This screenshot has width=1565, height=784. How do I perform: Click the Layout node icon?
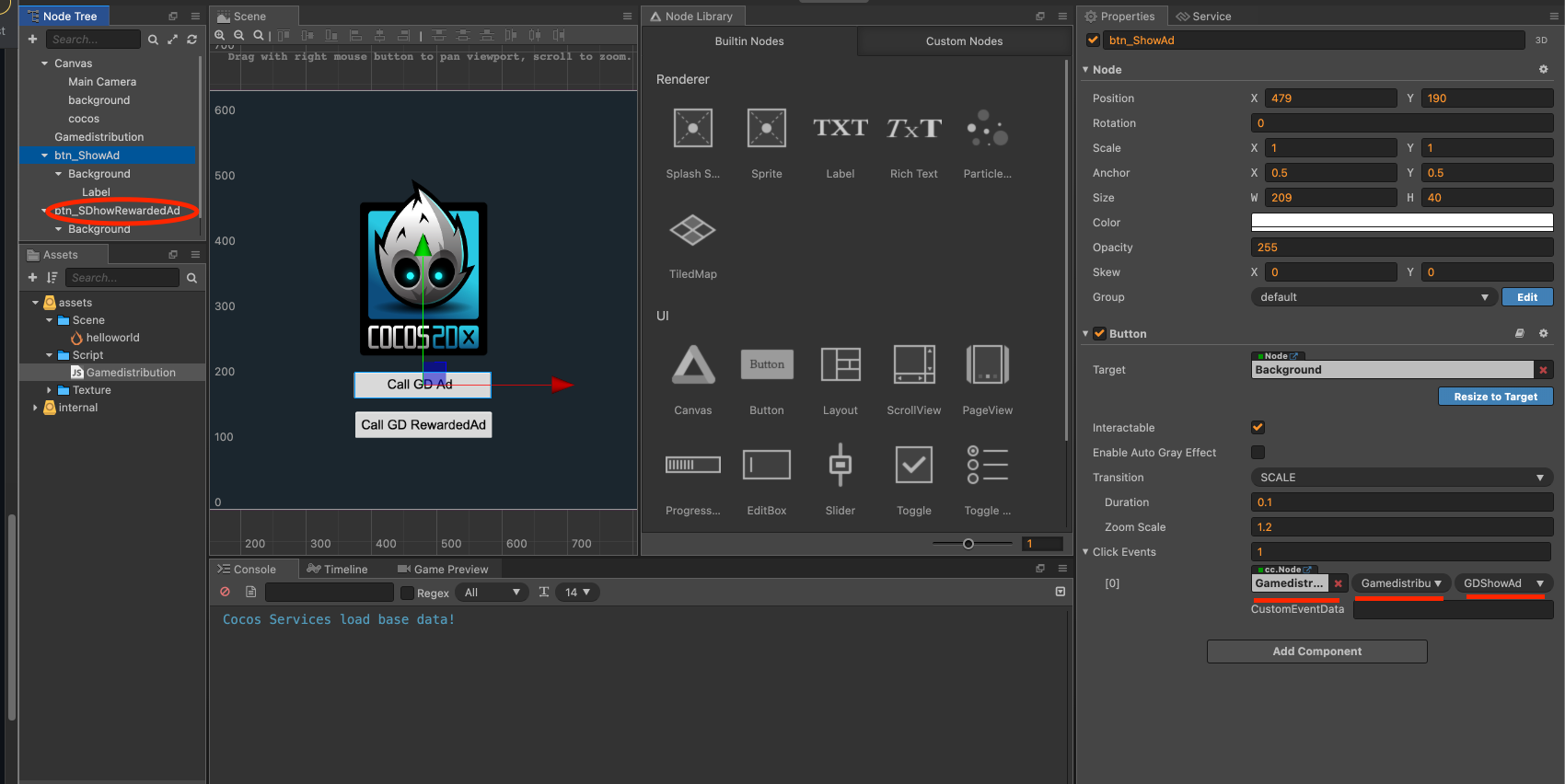coord(840,365)
